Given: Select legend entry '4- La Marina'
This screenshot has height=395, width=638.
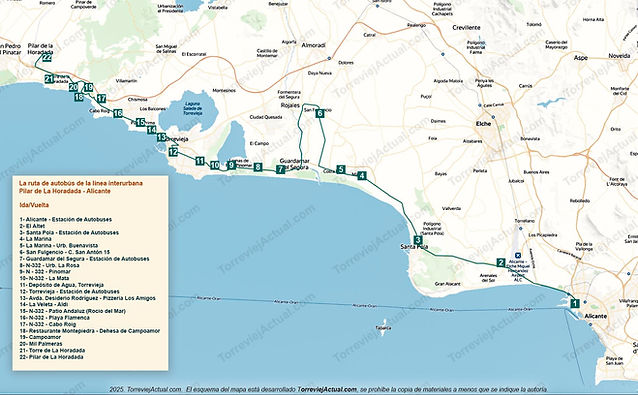Looking at the screenshot, I should 35,239.
